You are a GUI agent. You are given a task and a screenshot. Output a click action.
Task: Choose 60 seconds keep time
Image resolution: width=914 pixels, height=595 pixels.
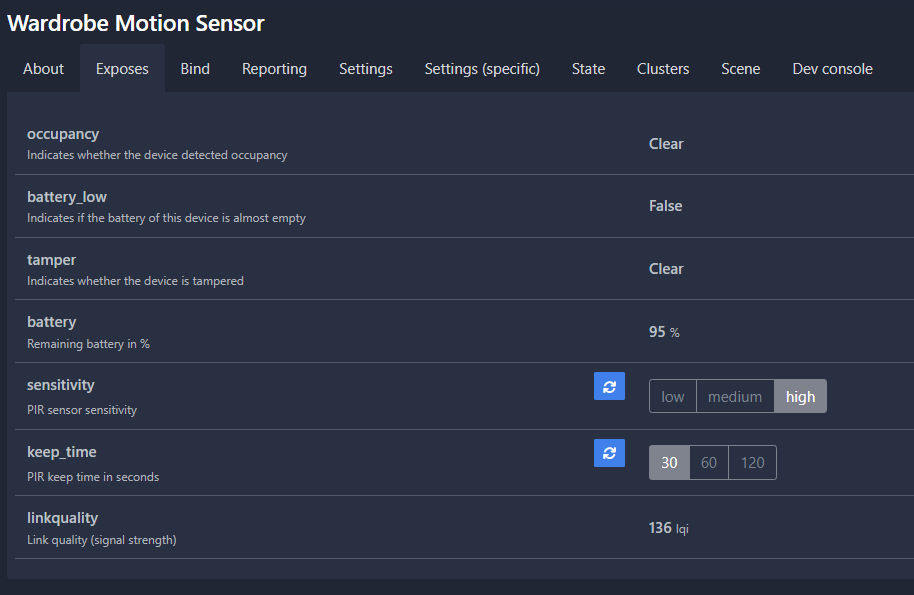[709, 462]
